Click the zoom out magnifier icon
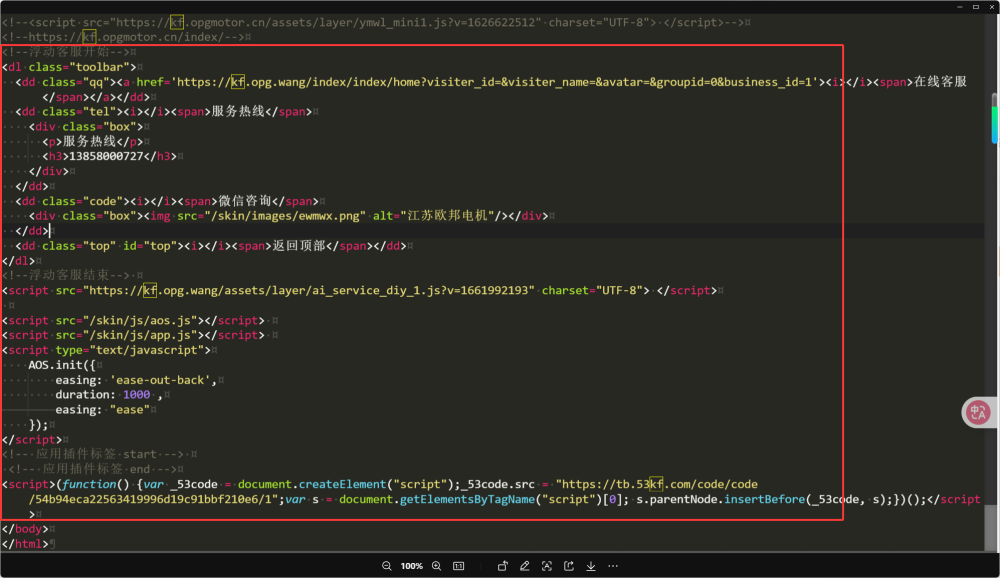1000x578 pixels. point(386,566)
